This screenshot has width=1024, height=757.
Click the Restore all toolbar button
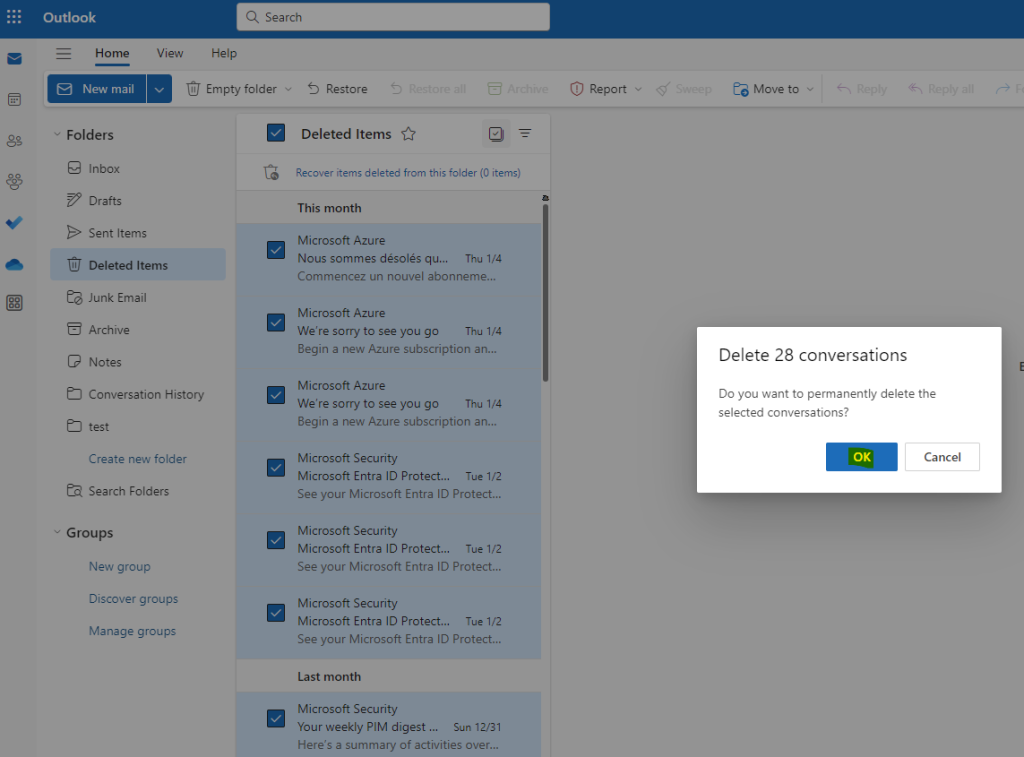coord(428,89)
